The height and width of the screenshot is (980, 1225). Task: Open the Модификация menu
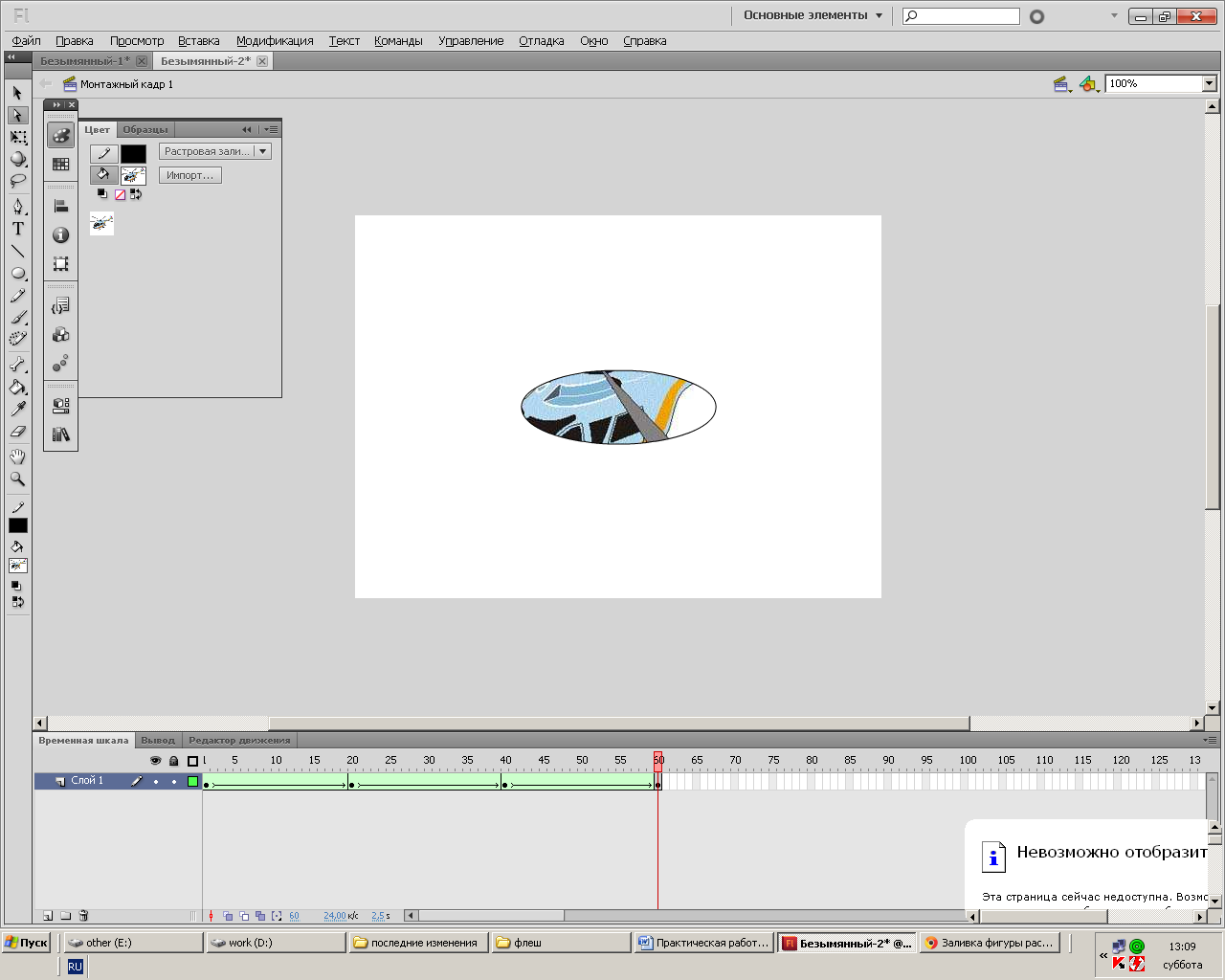pos(275,41)
